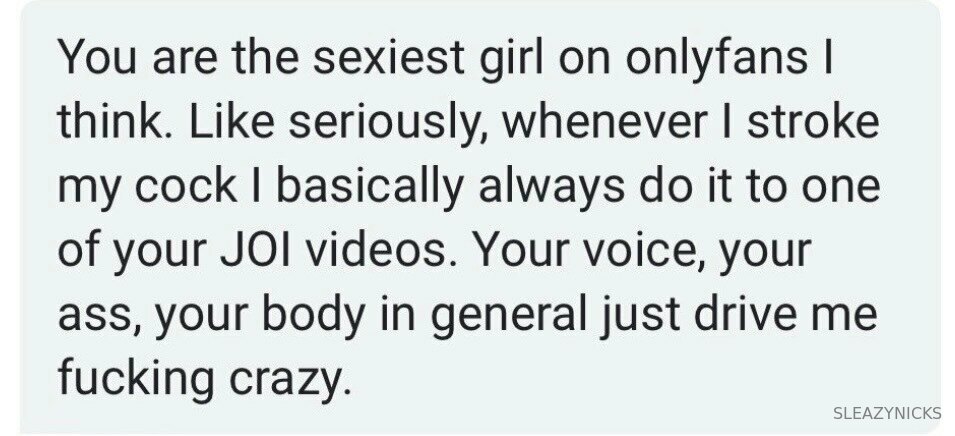Click the word 'crazy' ending the message
The height and width of the screenshot is (436, 955).
(290, 380)
